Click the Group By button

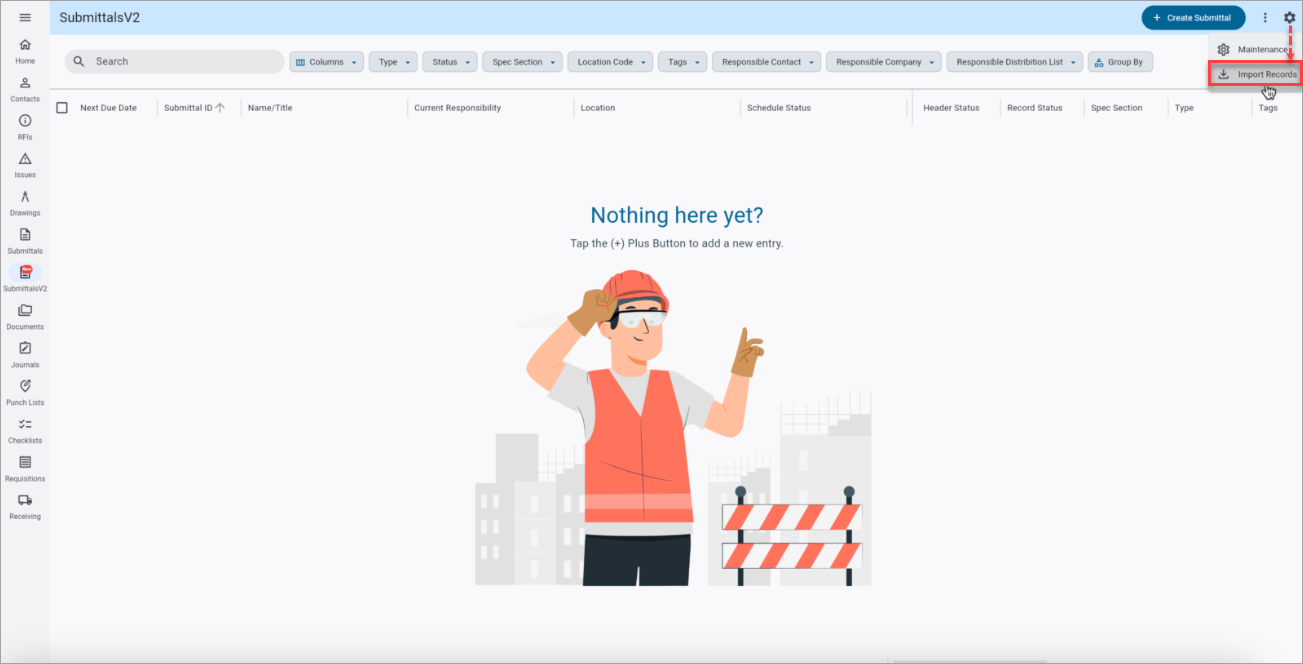click(x=1120, y=62)
